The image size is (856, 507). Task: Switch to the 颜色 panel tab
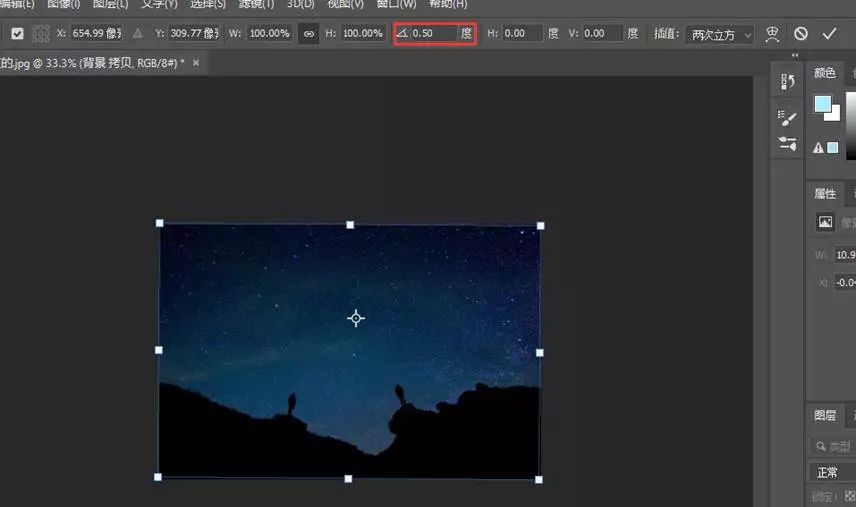pos(824,73)
